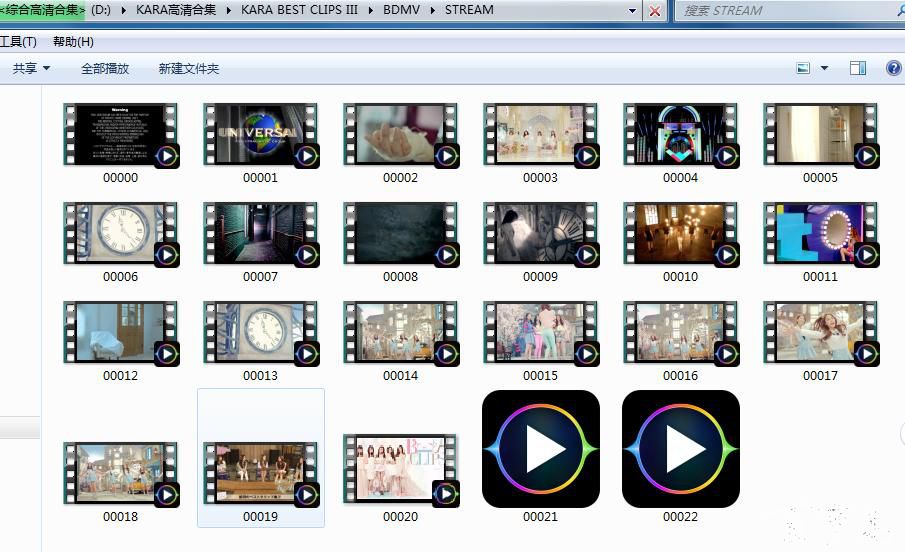Toggle the preview pane button
This screenshot has height=552, width=905.
coord(857,68)
